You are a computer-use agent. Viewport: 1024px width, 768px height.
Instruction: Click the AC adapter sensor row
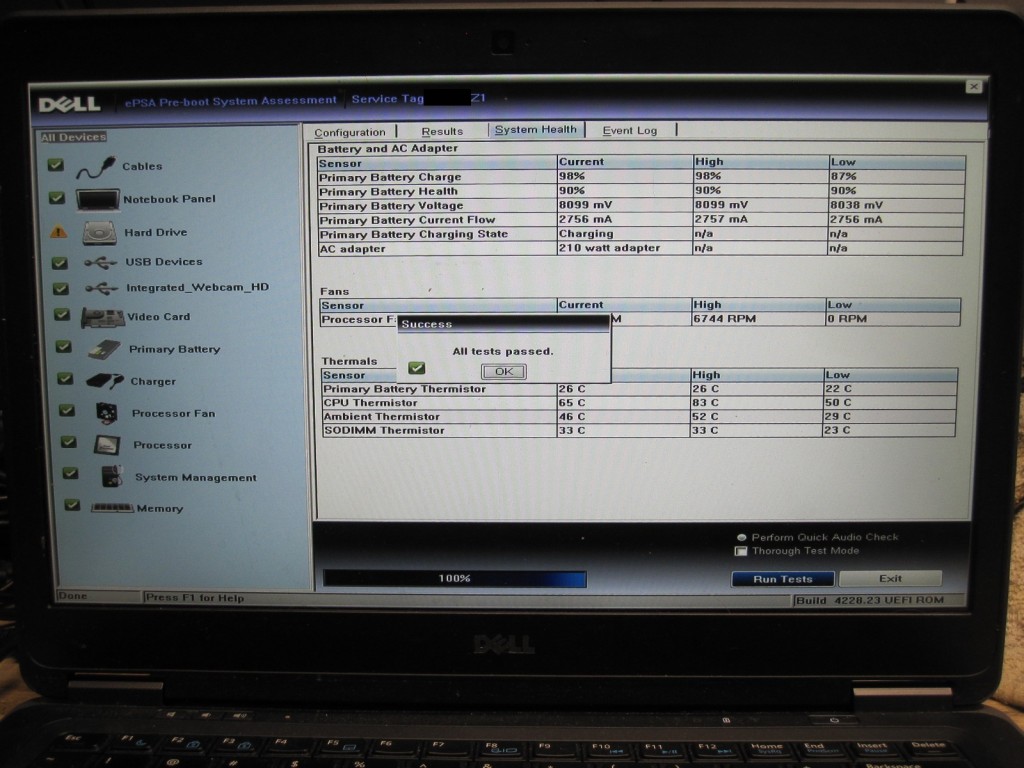641,248
